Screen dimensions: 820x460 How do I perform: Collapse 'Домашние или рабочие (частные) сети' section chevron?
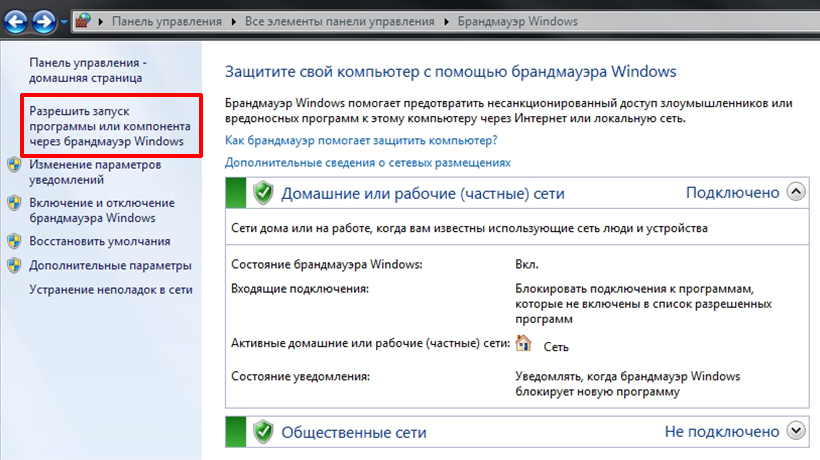coord(796,192)
